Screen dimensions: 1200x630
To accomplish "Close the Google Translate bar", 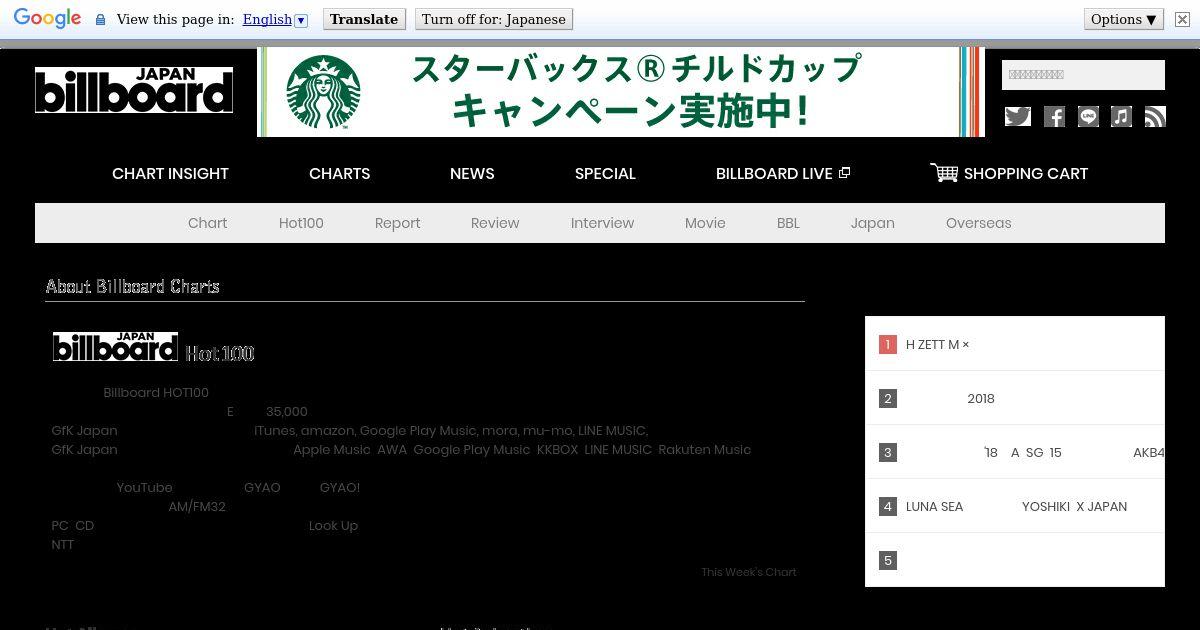I will click(1182, 19).
